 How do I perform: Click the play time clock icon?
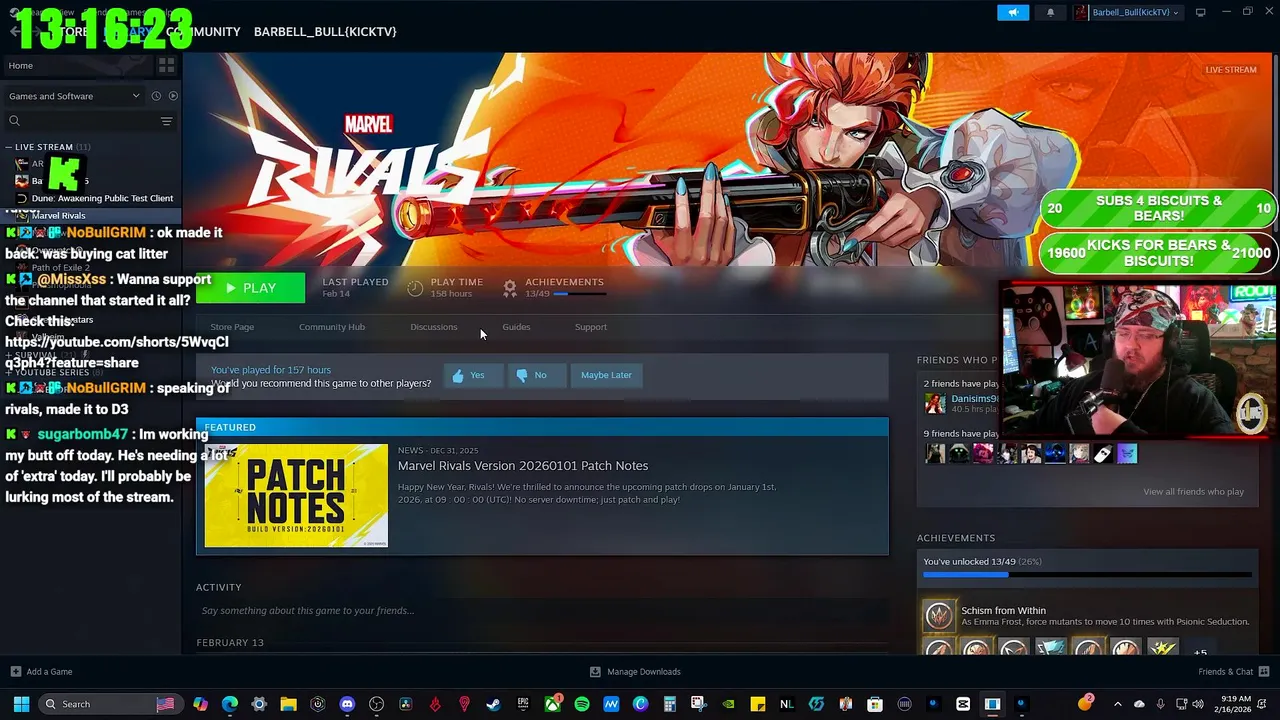click(x=415, y=288)
